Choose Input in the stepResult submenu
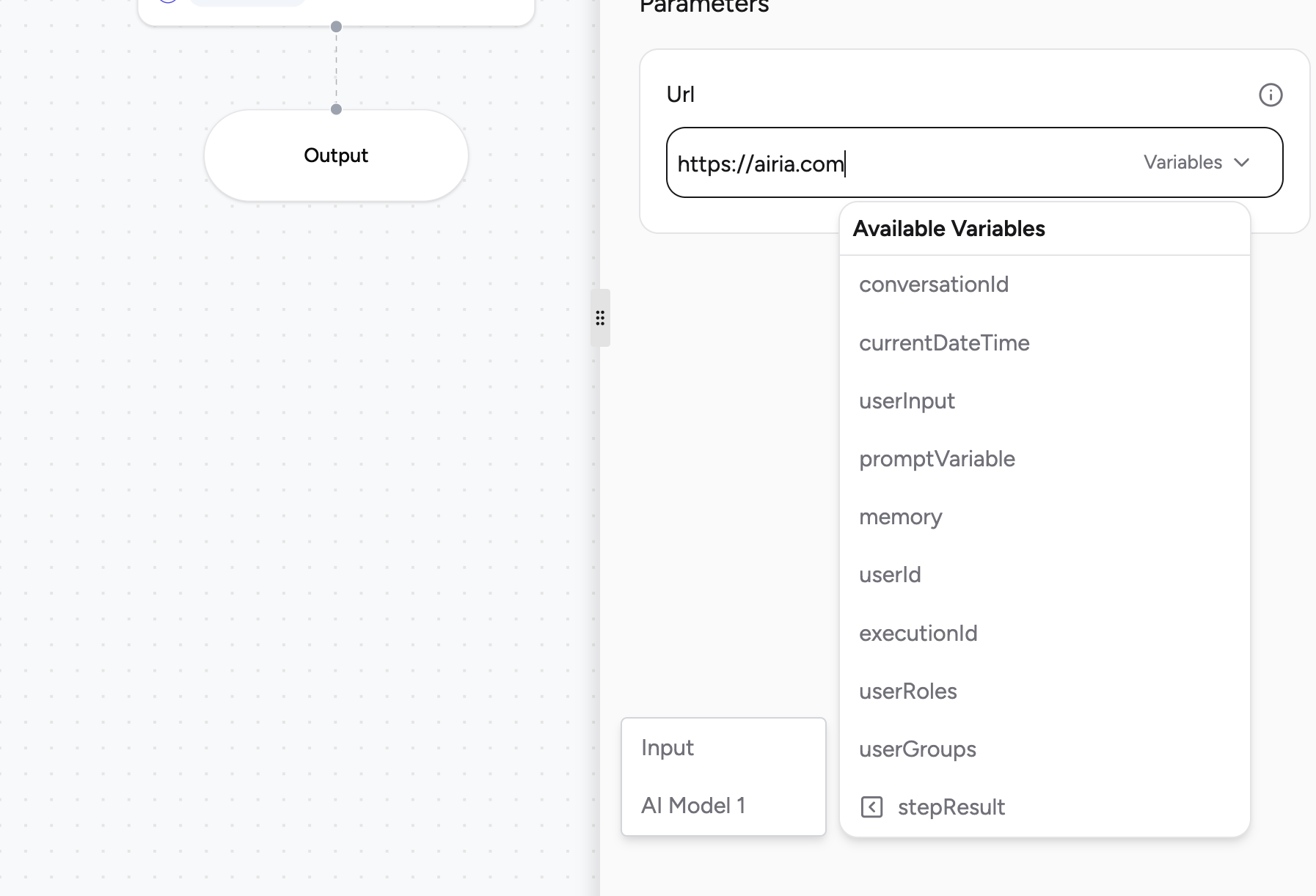The width and height of the screenshot is (1316, 896). [x=668, y=748]
